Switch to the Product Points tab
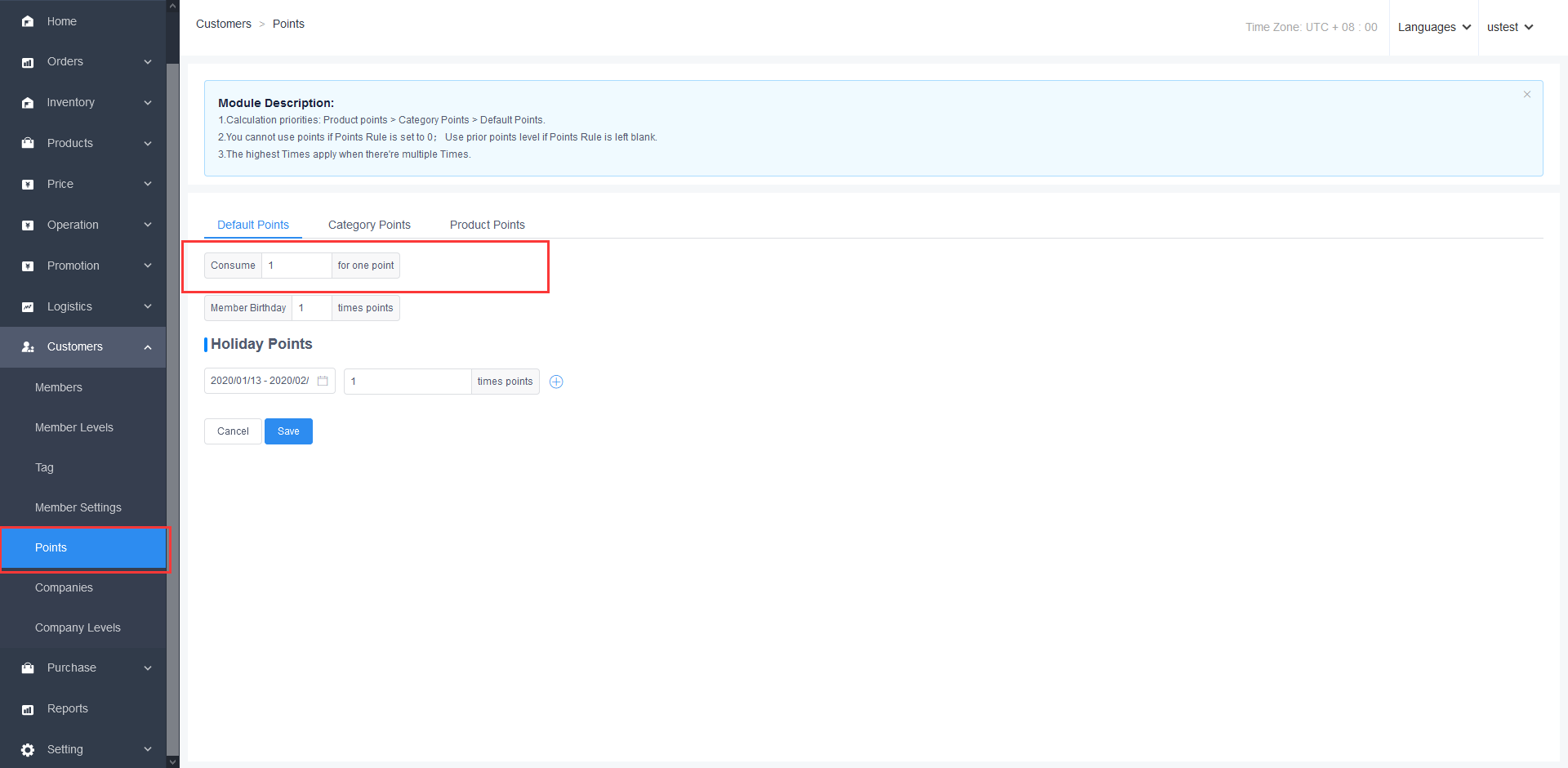 click(x=487, y=225)
